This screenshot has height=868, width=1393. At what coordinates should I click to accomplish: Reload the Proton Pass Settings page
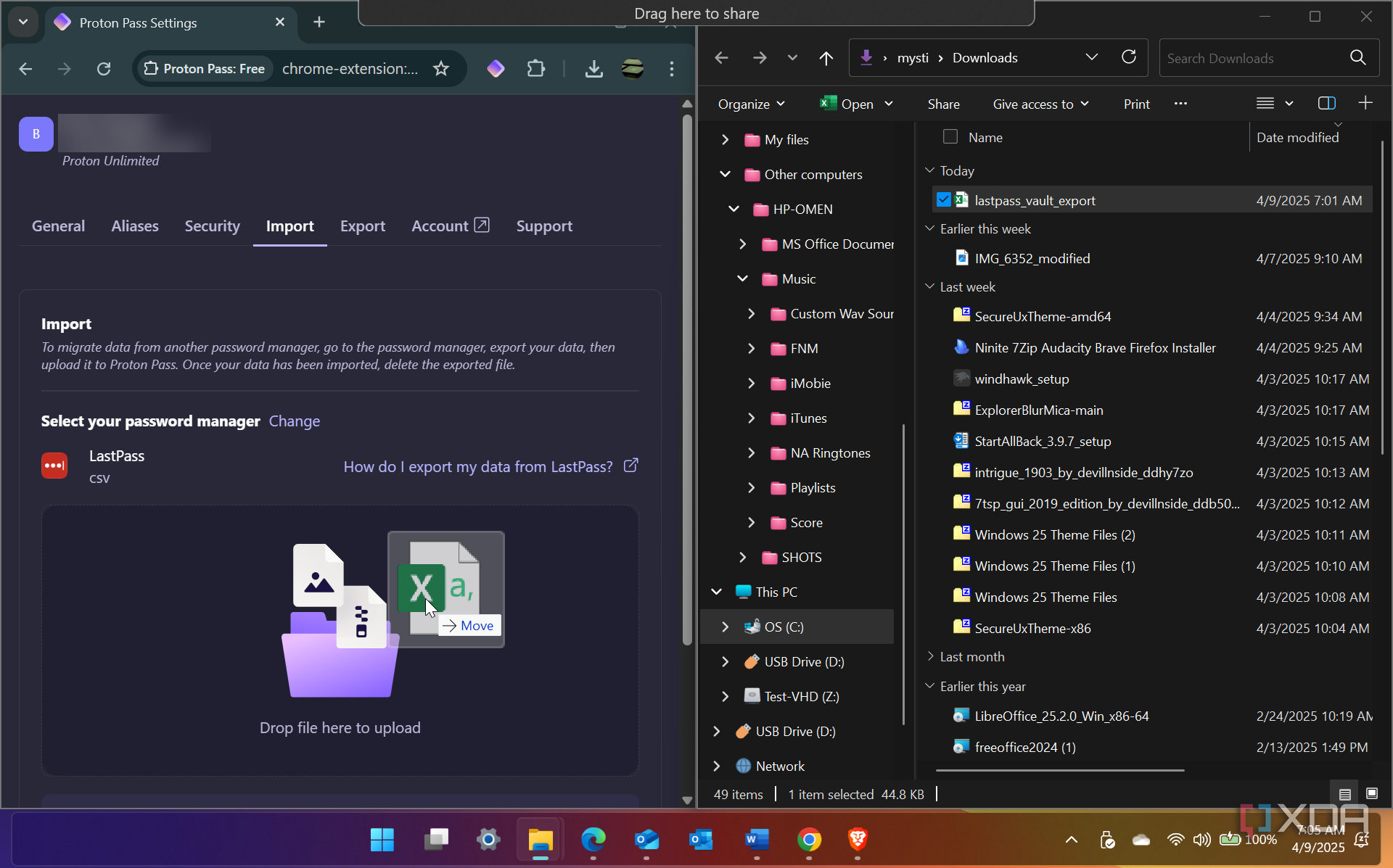pos(104,68)
